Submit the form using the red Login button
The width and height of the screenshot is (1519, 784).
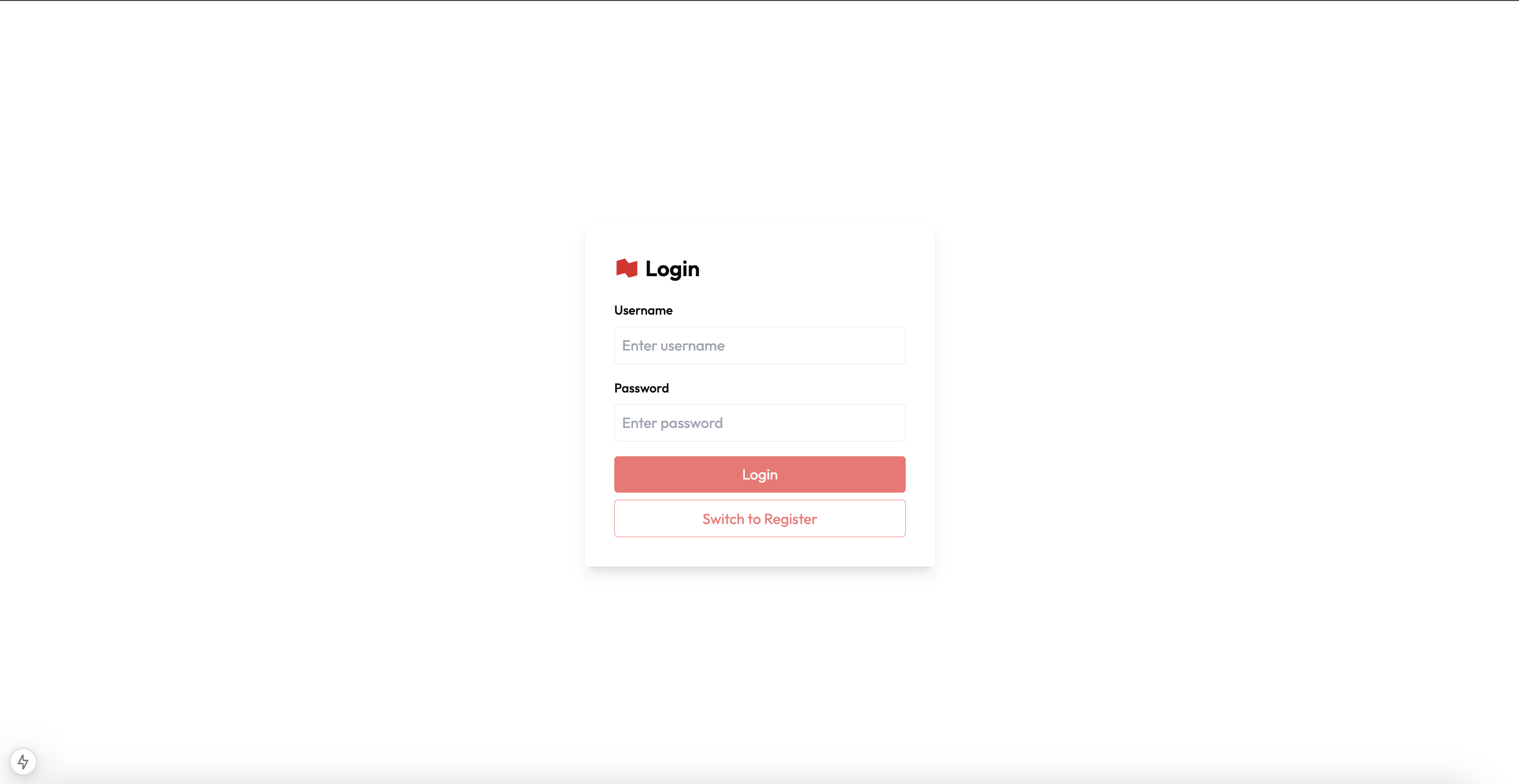pos(759,474)
